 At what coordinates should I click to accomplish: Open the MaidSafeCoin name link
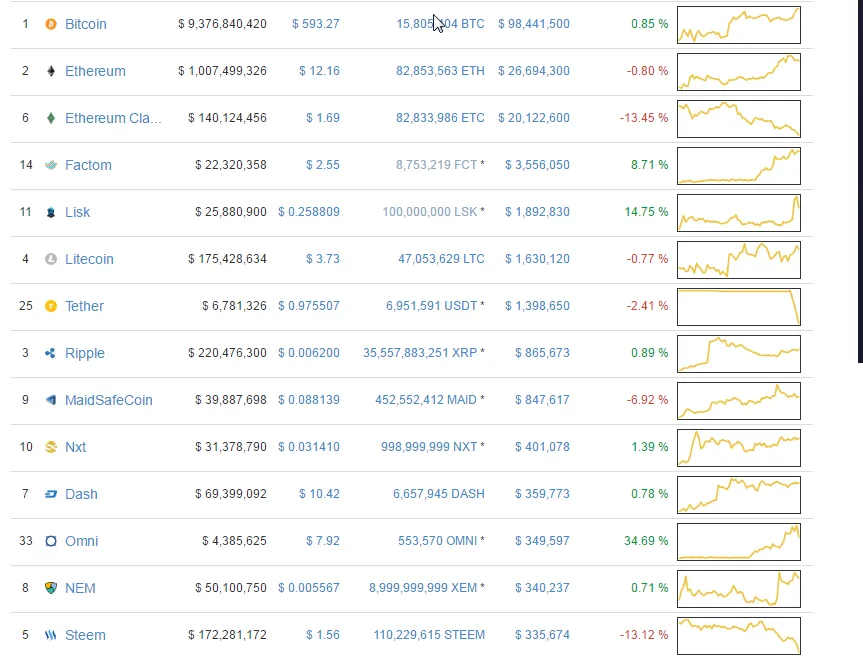108,400
